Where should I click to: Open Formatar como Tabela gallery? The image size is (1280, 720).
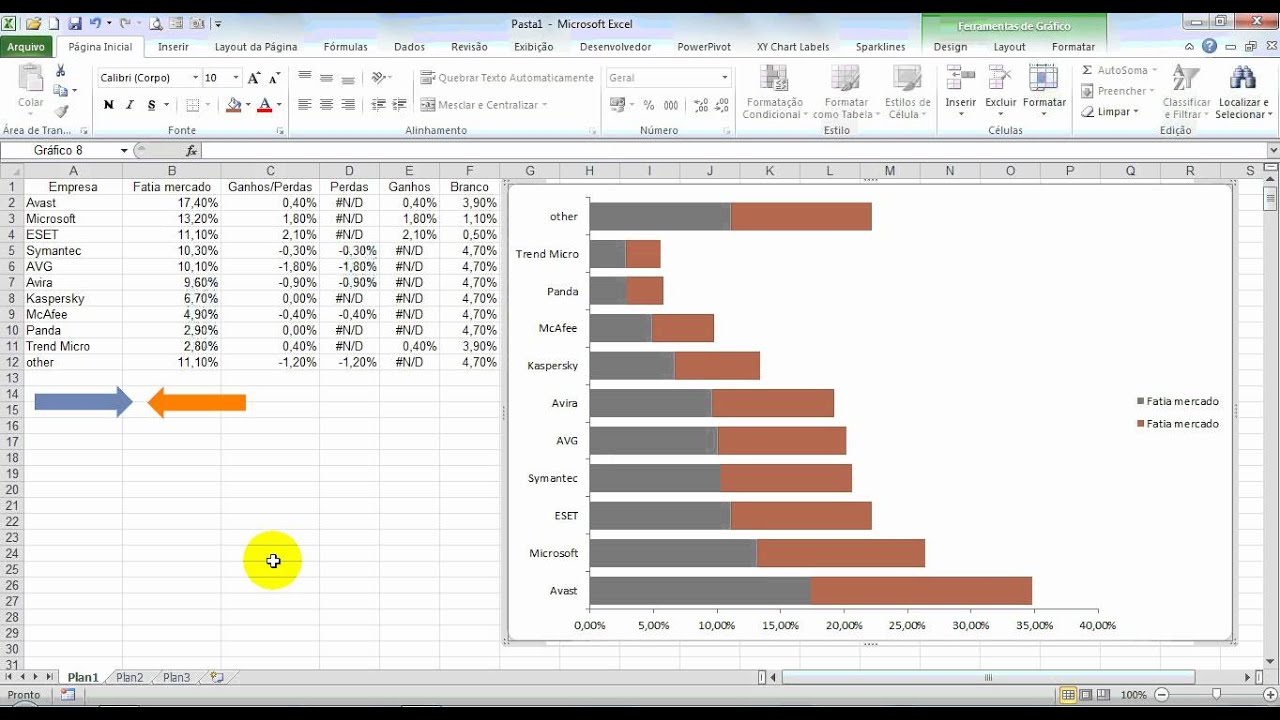846,92
